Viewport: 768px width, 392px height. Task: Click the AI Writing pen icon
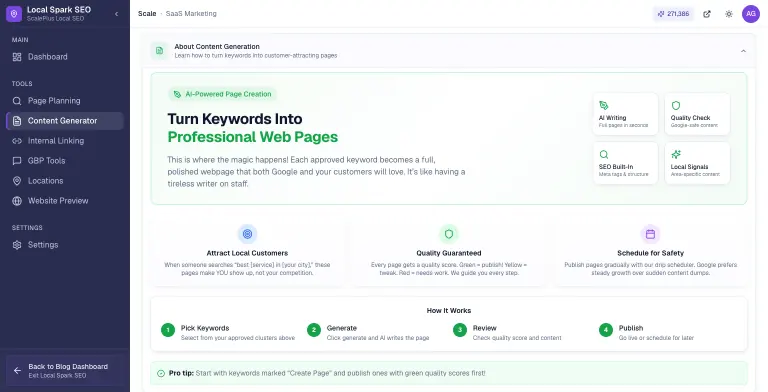[x=604, y=105]
